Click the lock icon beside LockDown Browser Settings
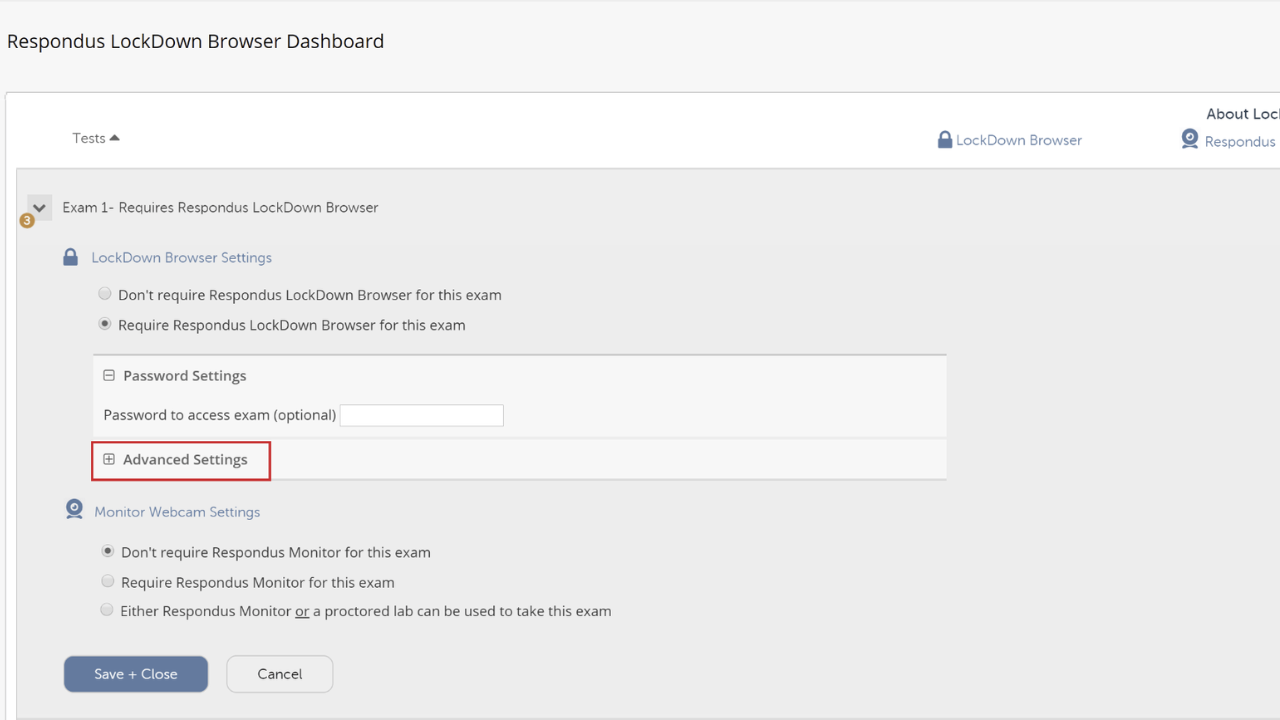The width and height of the screenshot is (1280, 720). click(x=70, y=257)
